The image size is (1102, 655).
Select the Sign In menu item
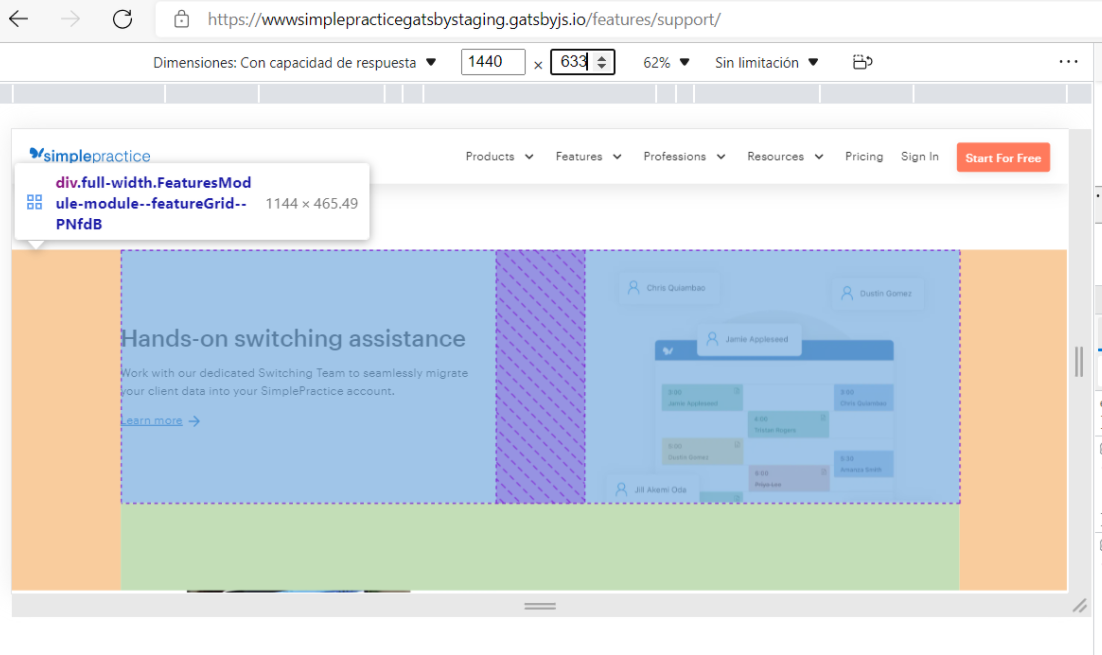(920, 156)
